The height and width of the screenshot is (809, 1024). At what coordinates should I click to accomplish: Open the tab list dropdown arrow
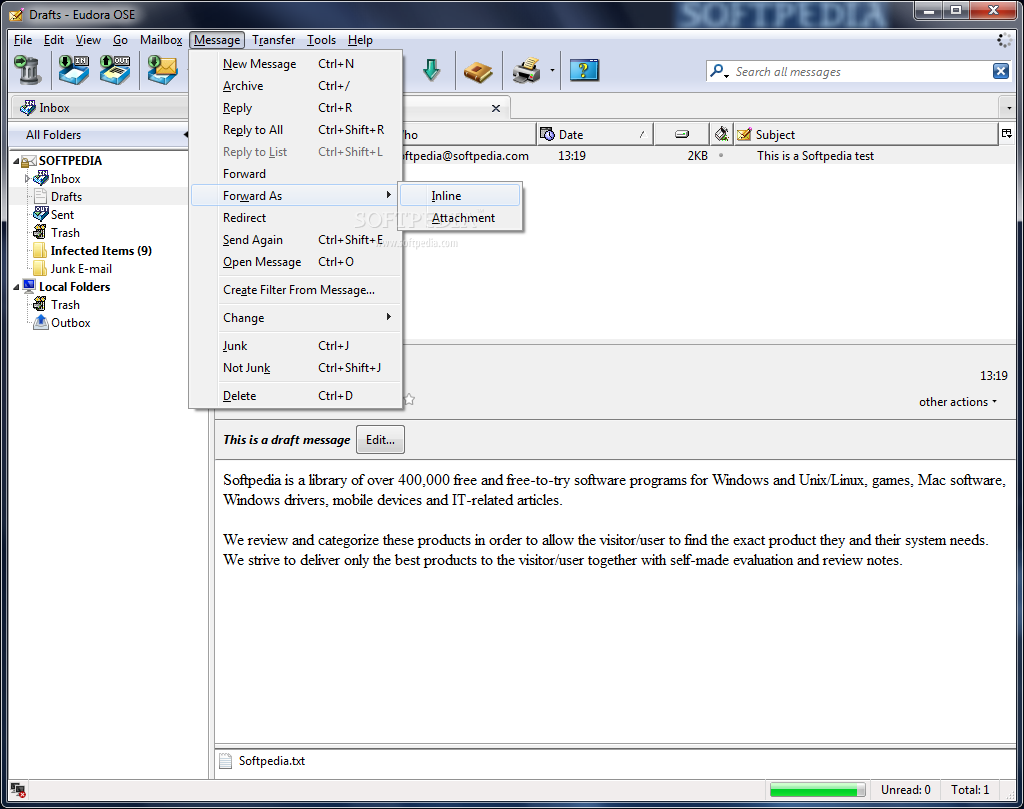1009,108
